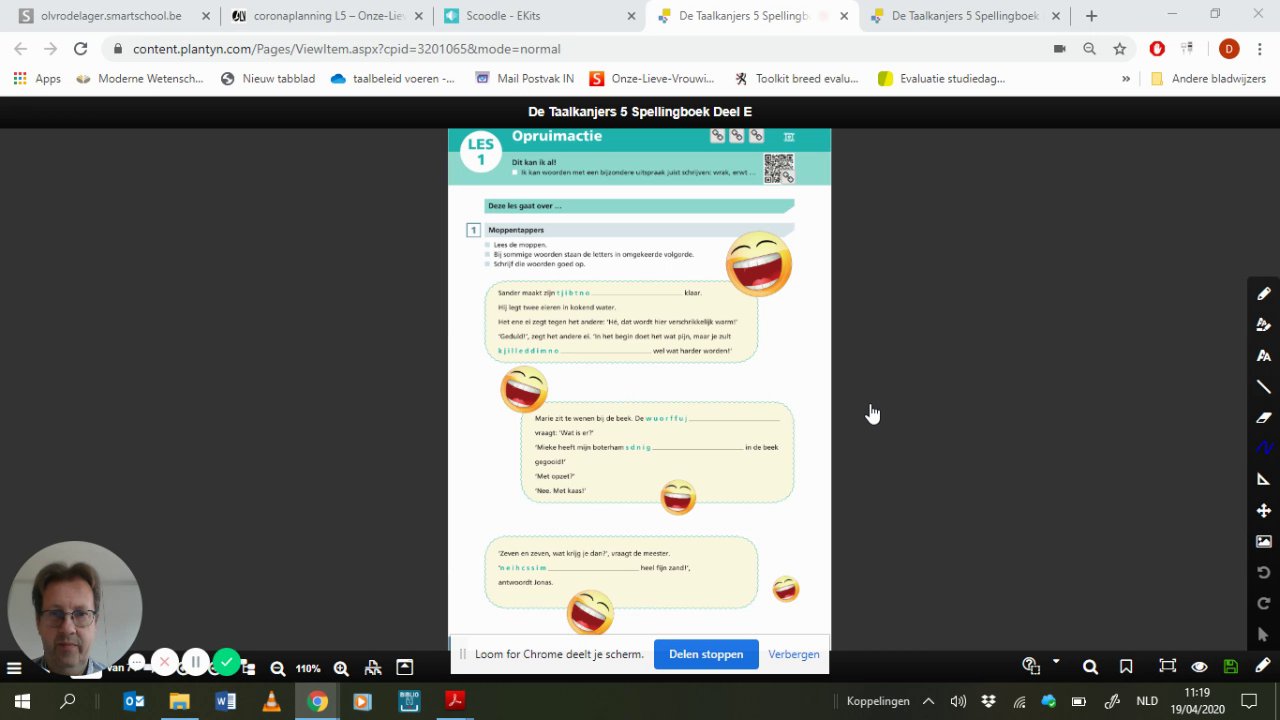
Task: Activate the move arrows tool
Action: pos(1264,510)
